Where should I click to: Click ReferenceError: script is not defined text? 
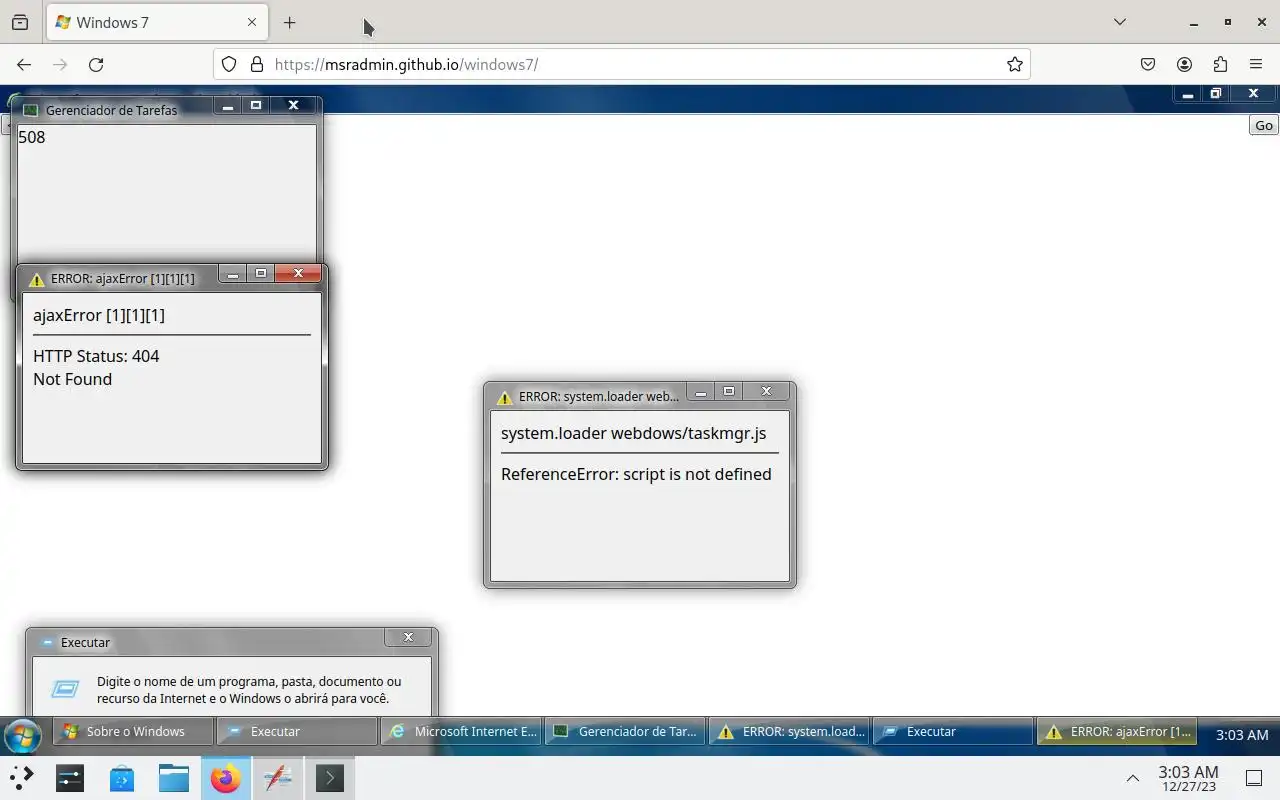click(636, 474)
